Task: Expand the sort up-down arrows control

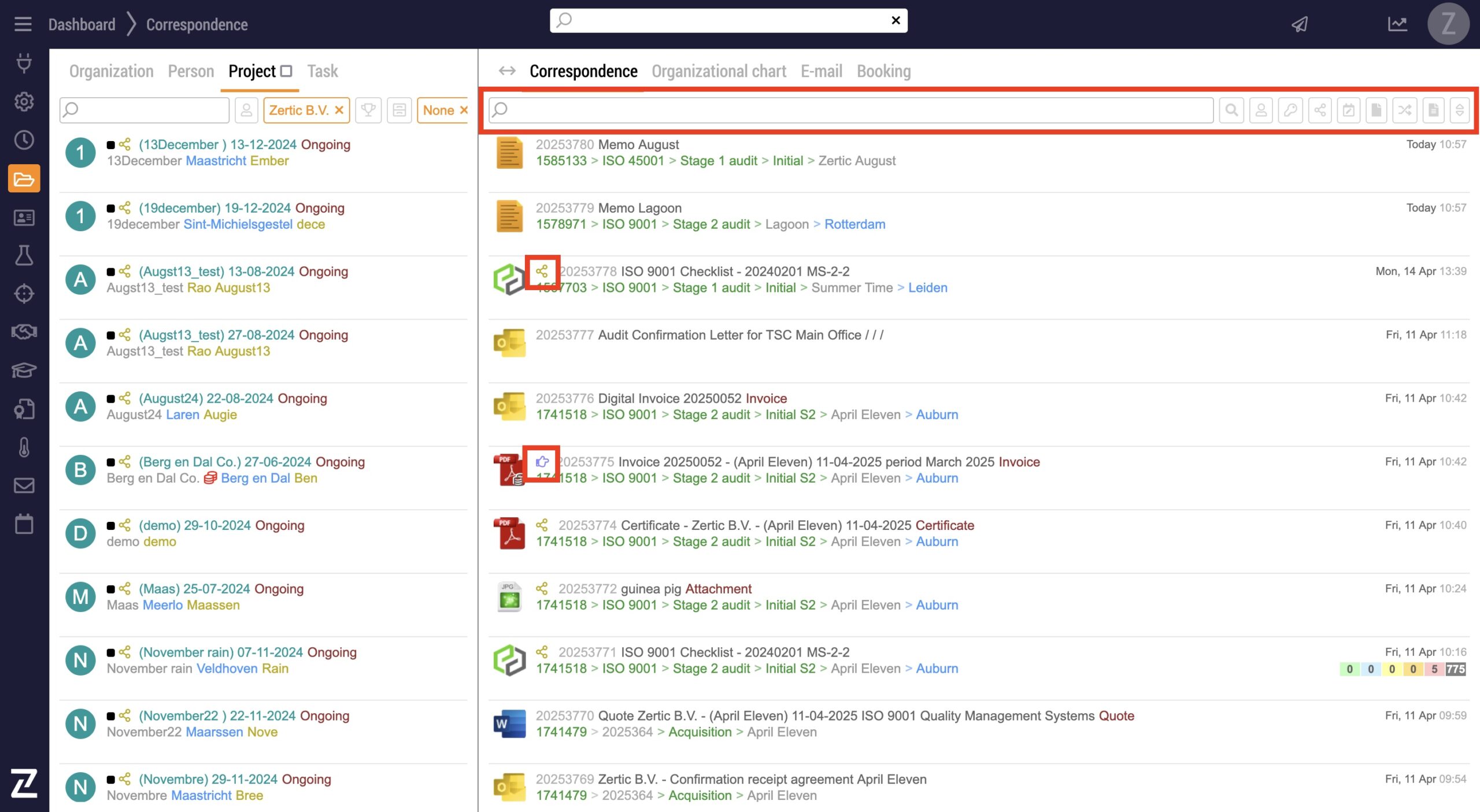Action: 1460,110
